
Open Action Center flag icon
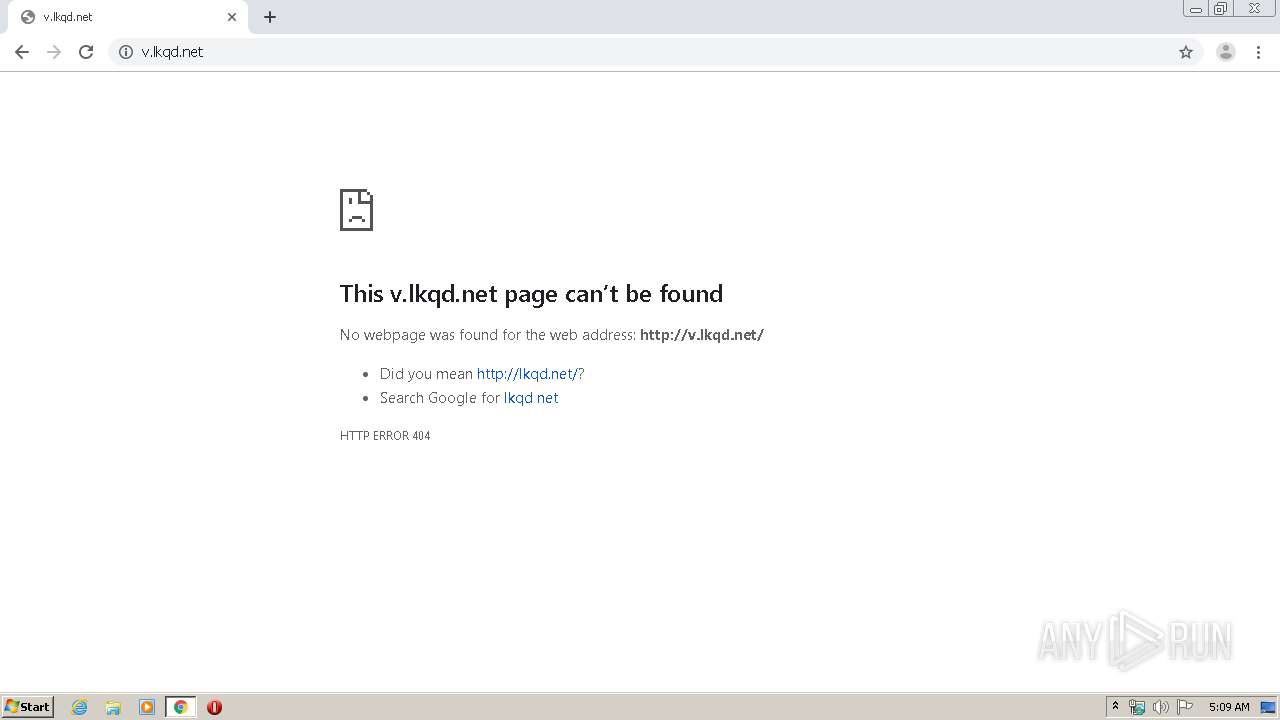tap(1185, 707)
